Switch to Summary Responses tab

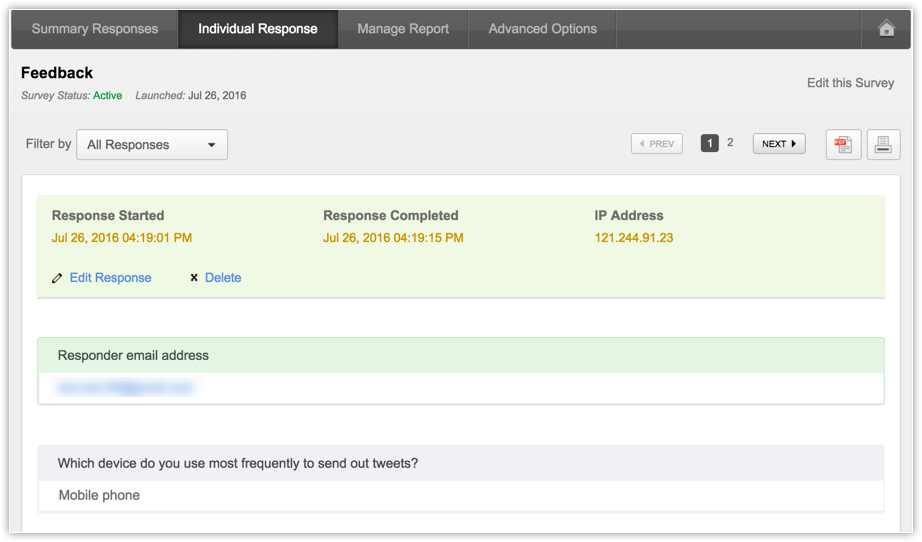[x=95, y=29]
